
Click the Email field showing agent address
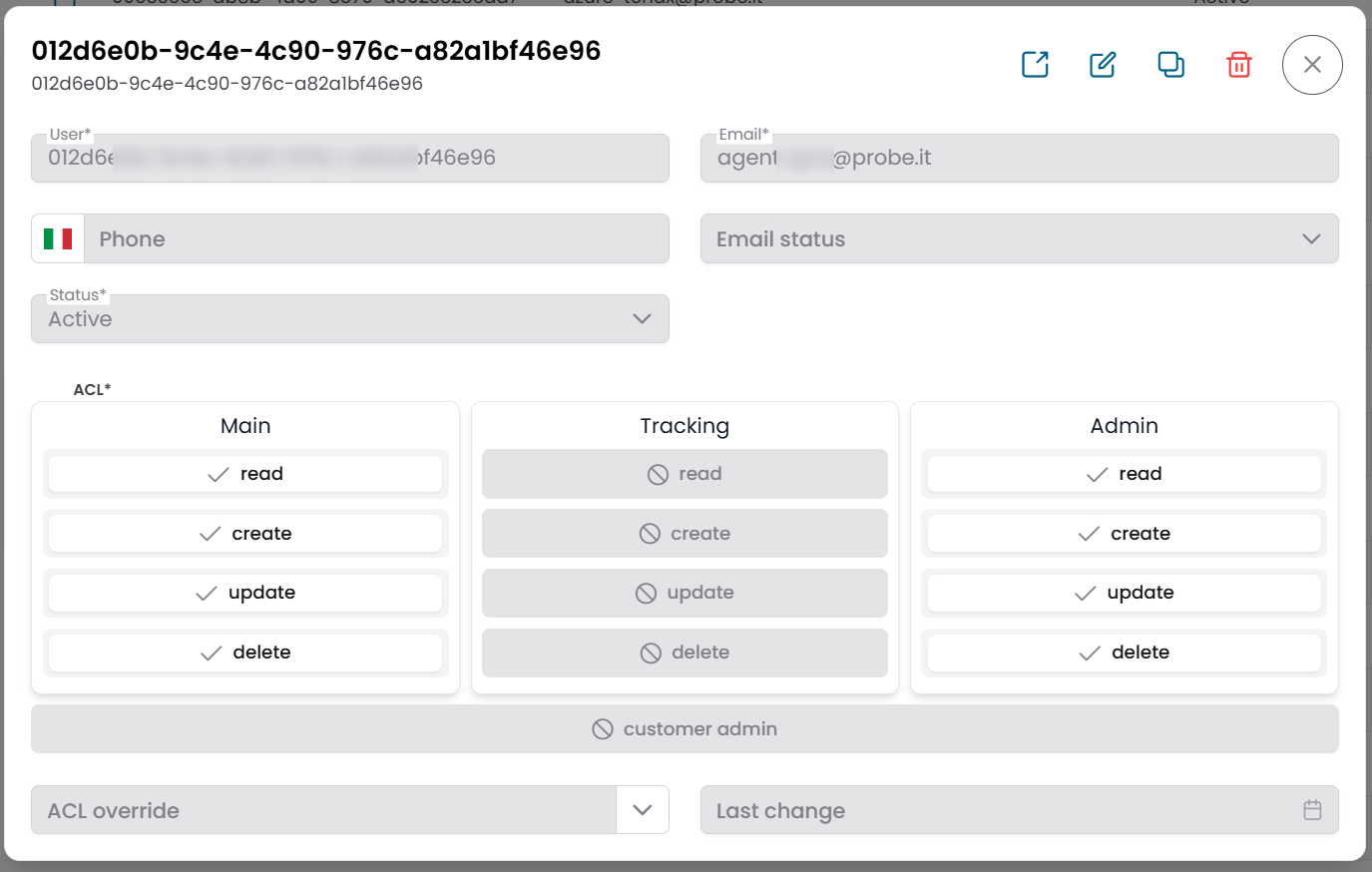1018,158
